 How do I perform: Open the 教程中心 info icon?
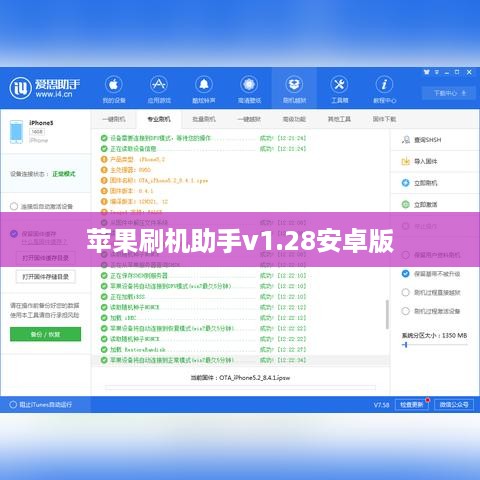click(x=384, y=84)
